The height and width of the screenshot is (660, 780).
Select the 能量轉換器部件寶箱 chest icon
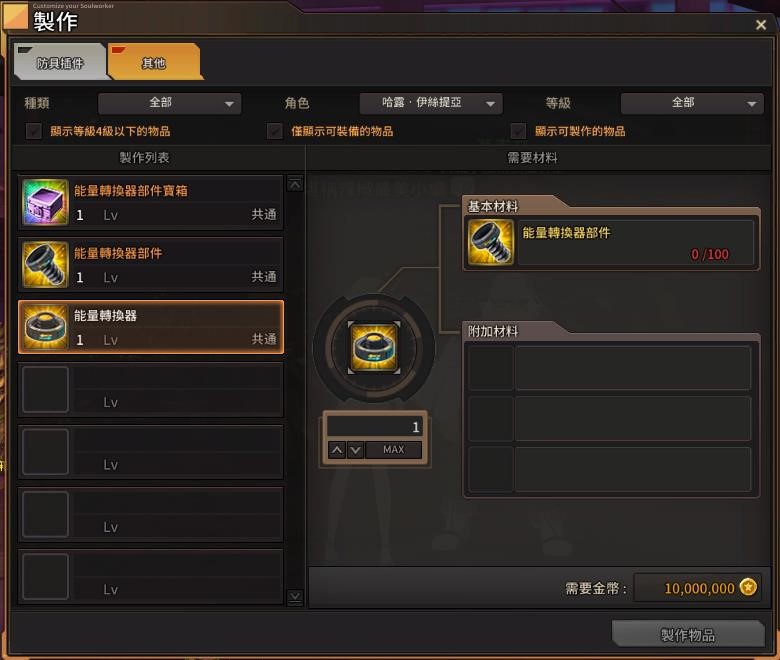point(45,202)
